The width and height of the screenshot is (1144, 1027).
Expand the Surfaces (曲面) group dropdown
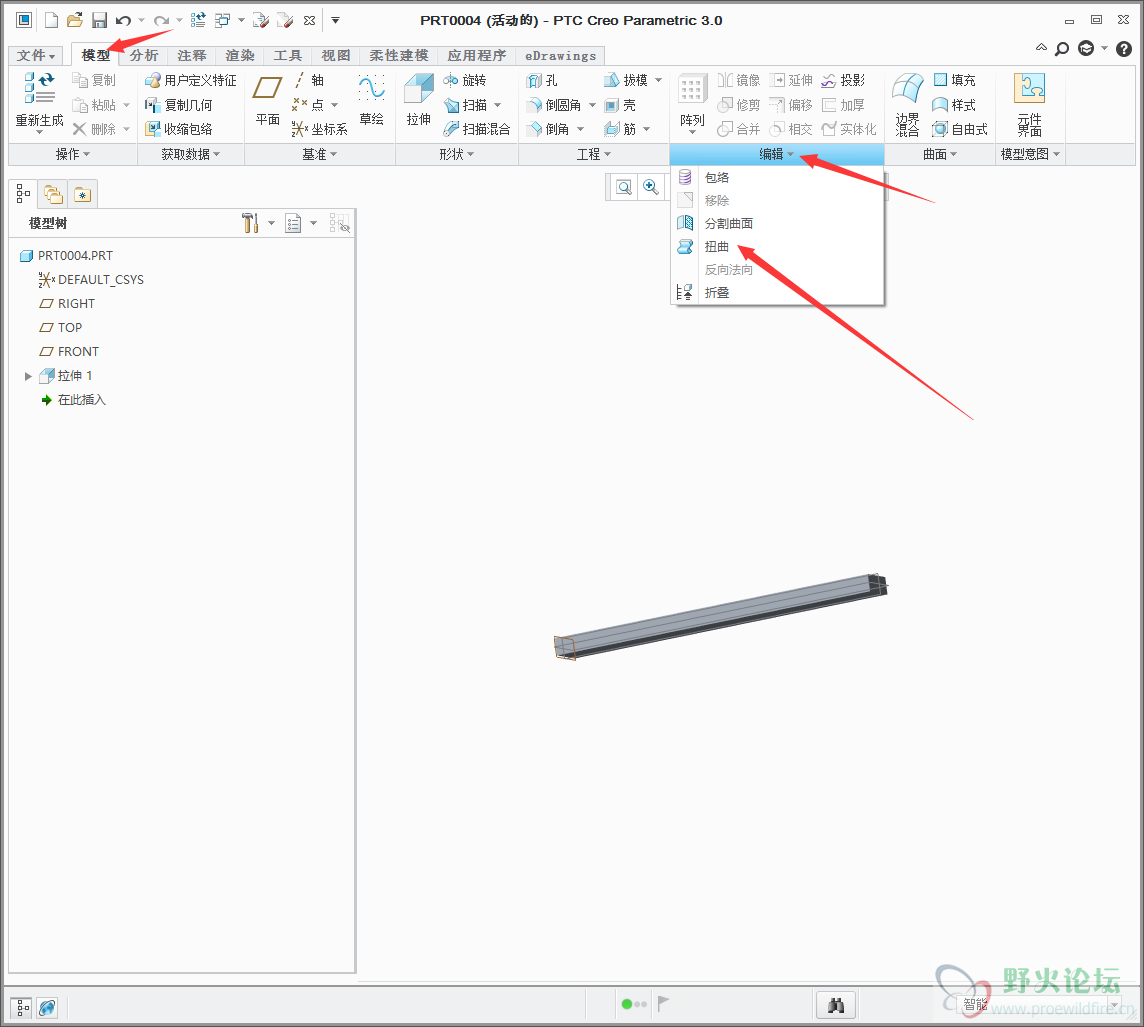click(x=940, y=154)
